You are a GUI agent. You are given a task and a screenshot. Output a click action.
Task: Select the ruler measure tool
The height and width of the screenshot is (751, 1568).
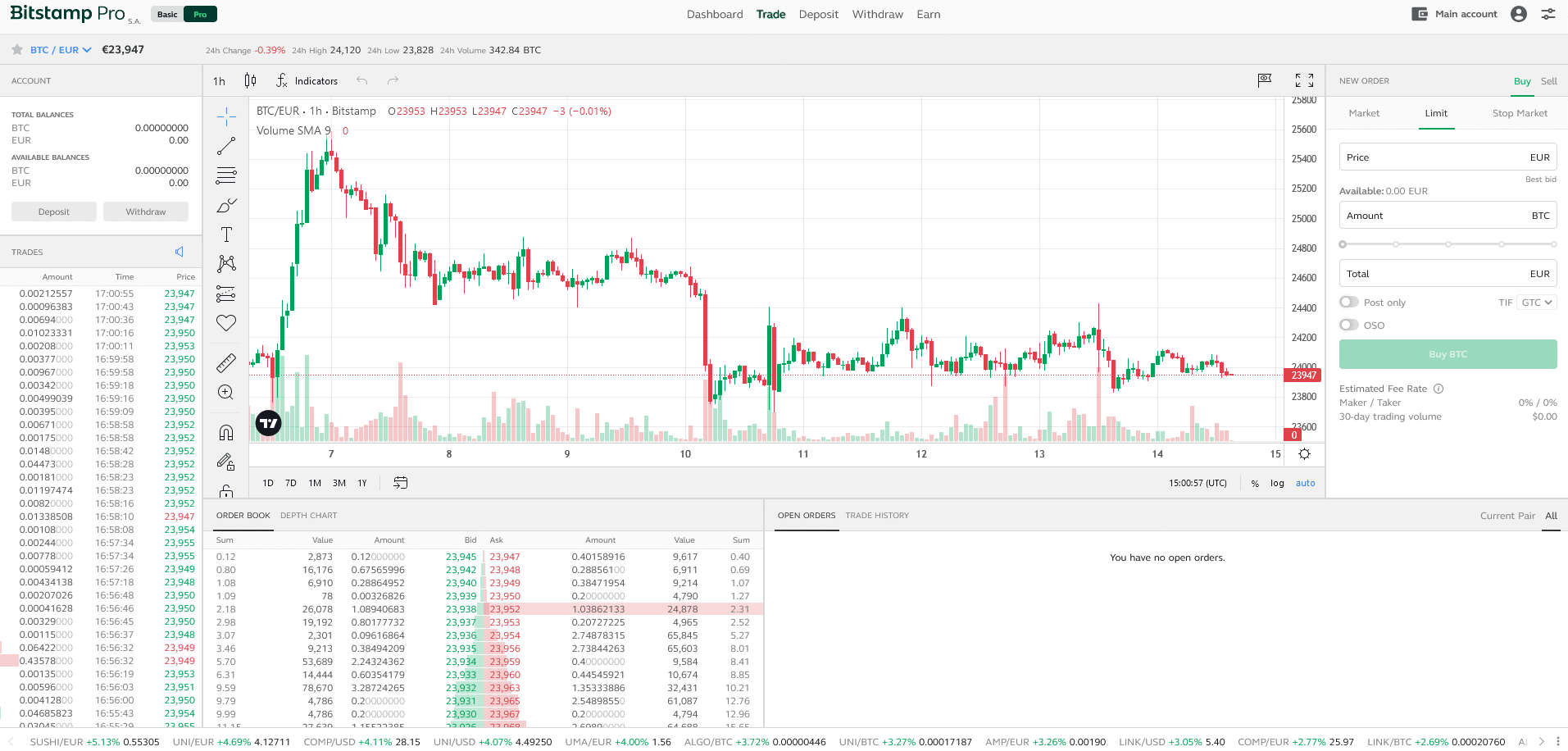(x=226, y=362)
